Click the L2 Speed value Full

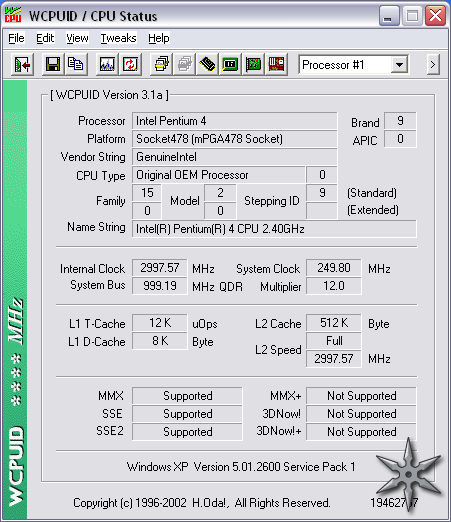click(334, 341)
